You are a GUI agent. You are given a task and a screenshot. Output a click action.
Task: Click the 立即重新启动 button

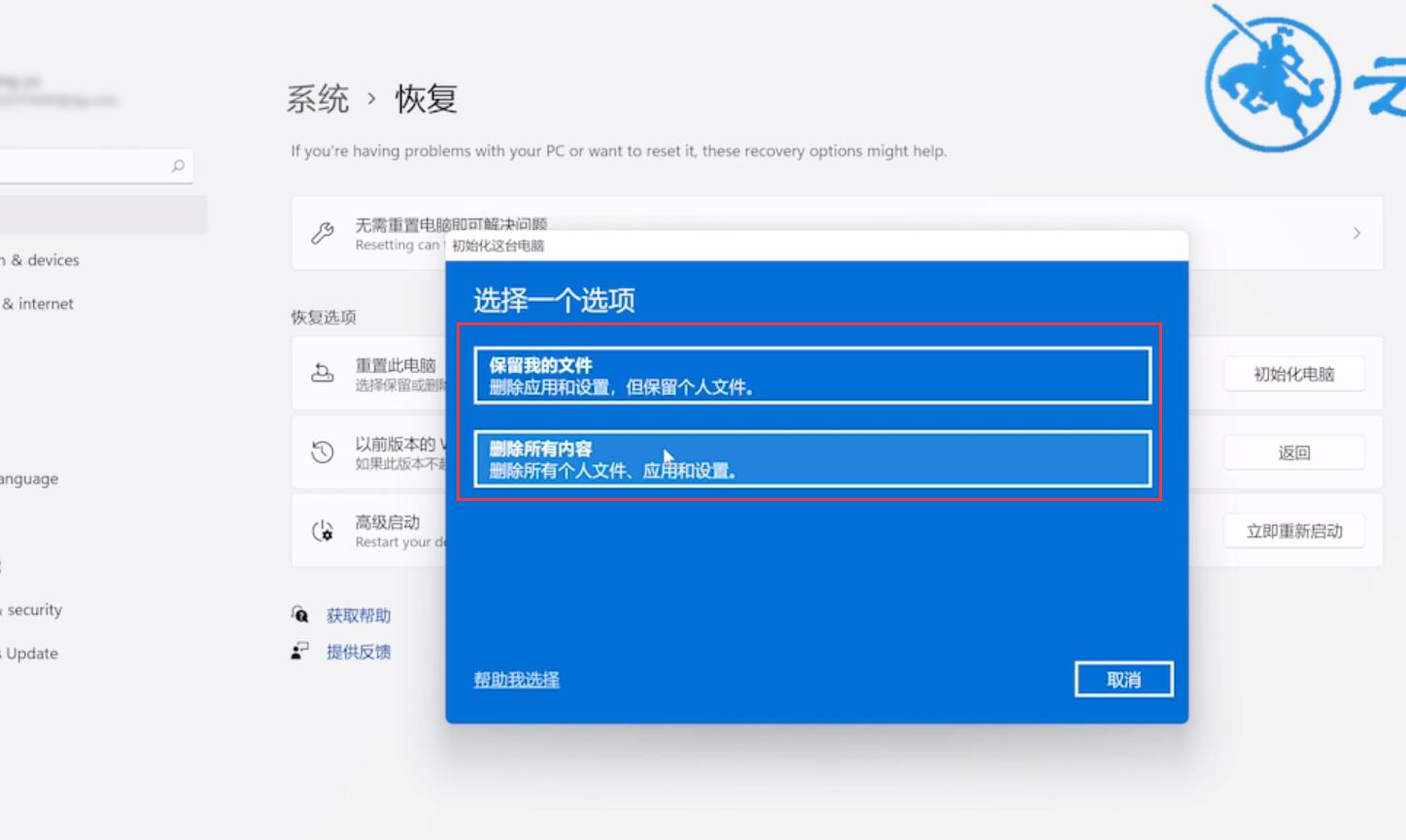click(x=1293, y=531)
